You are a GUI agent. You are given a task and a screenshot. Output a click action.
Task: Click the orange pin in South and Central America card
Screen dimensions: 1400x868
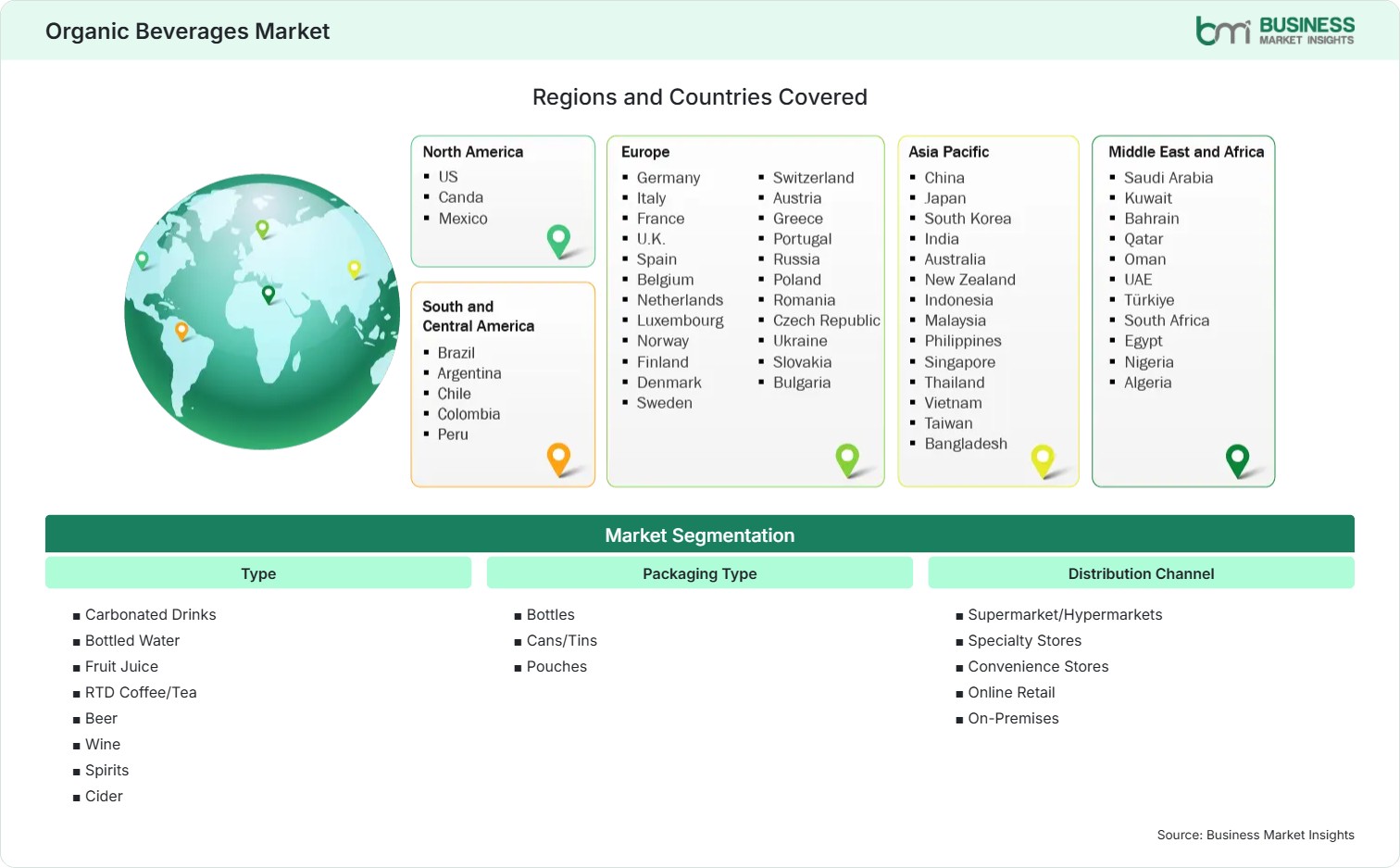558,459
